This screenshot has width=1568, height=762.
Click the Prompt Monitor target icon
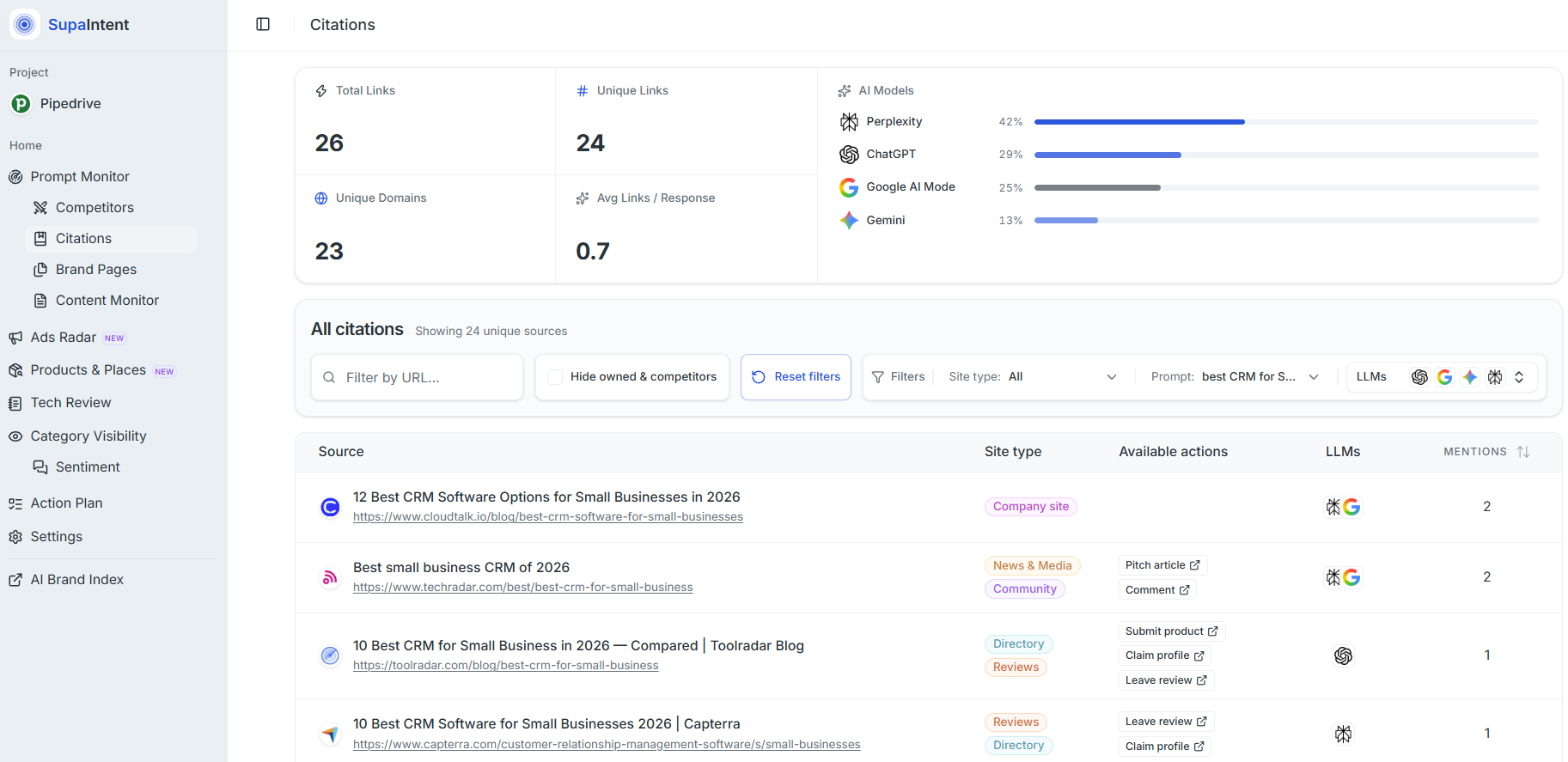pos(15,177)
